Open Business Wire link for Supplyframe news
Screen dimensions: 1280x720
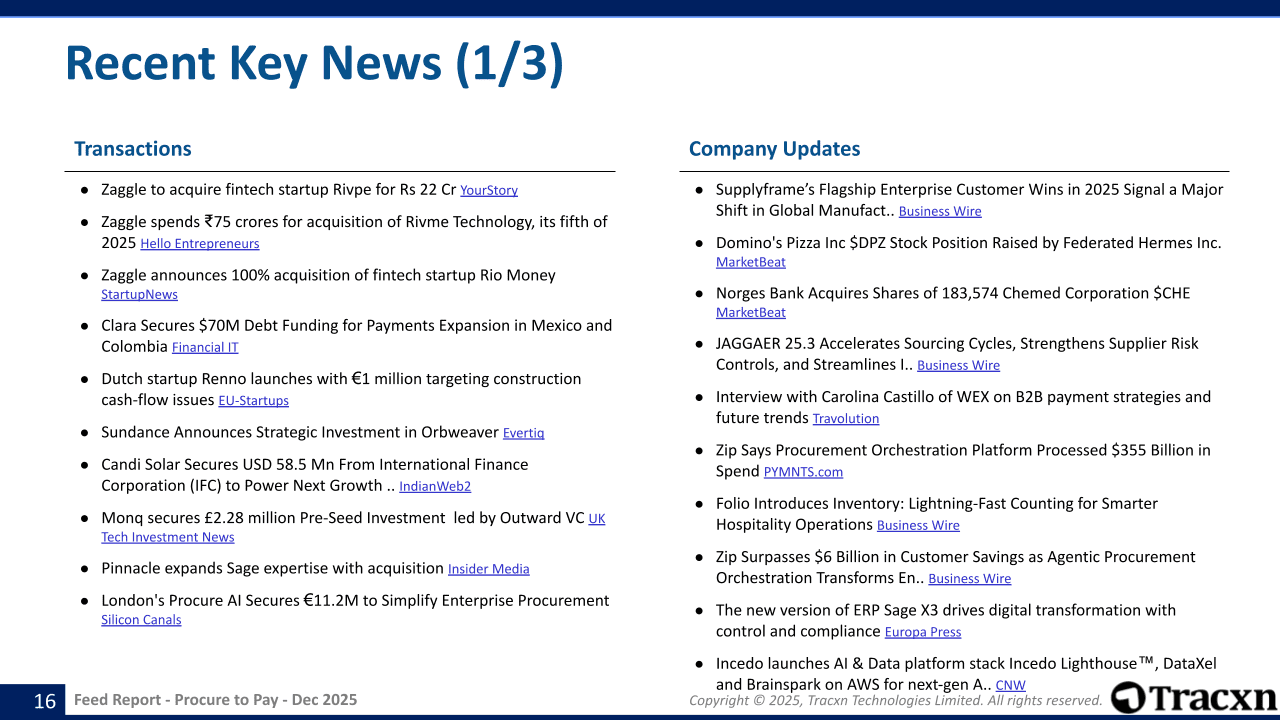[x=940, y=211]
